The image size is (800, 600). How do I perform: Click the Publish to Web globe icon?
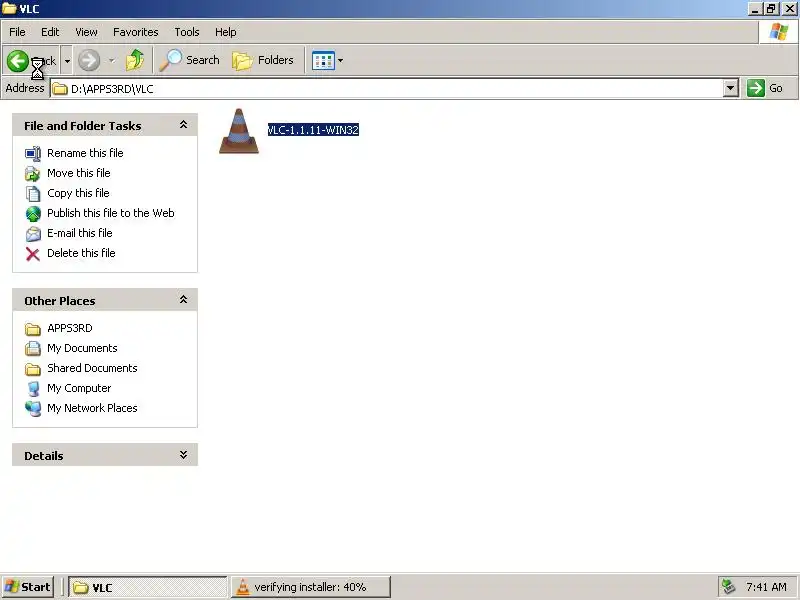tap(33, 214)
